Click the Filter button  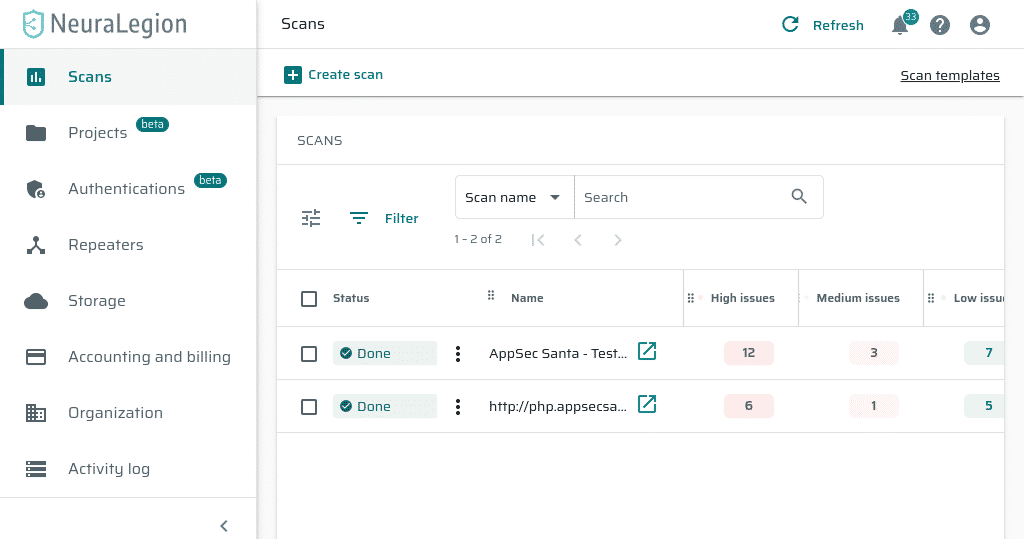[x=384, y=218]
